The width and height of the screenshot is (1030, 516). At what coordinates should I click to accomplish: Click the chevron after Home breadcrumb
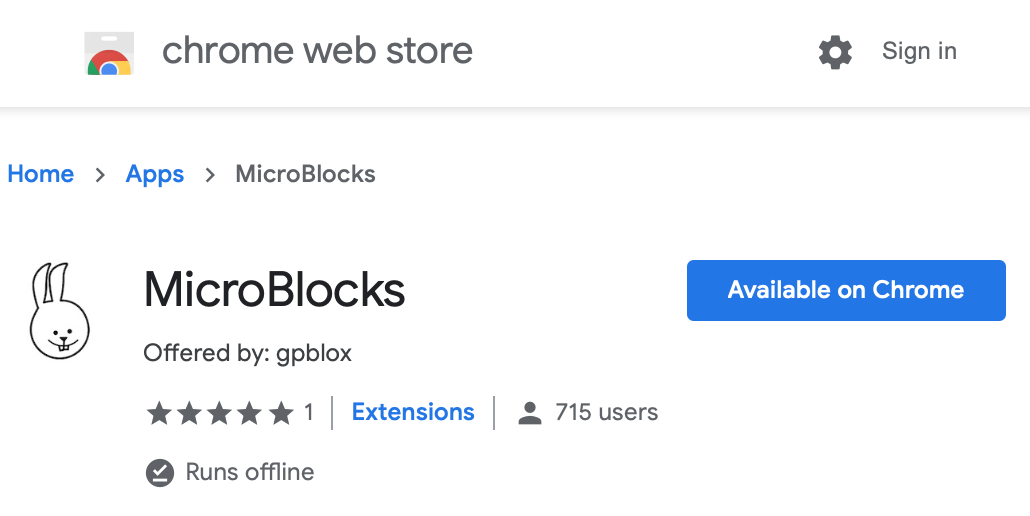100,175
